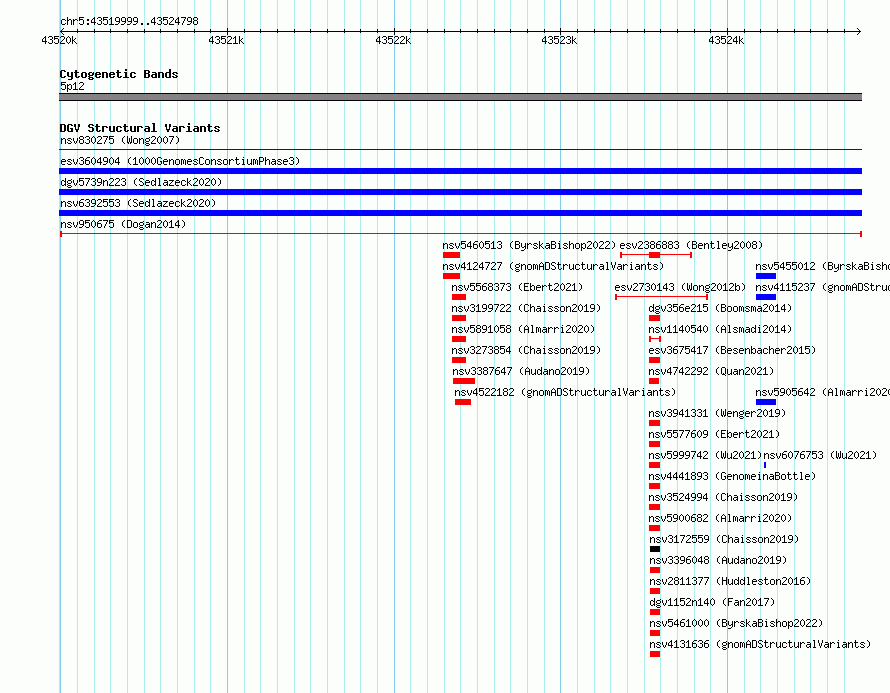The width and height of the screenshot is (890, 693).
Task: Click the blue bar under nsv5905642
Action: click(766, 402)
